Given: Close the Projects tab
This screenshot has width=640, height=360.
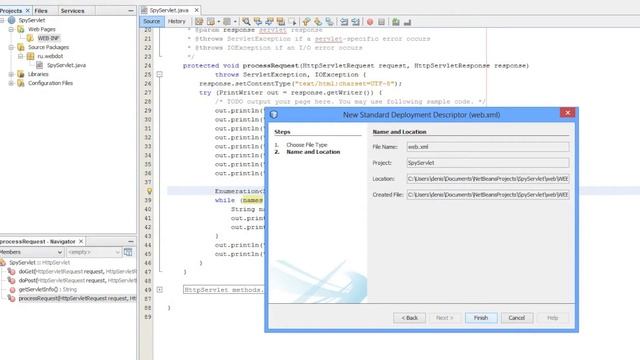Looking at the screenshot, I should pos(28,11).
